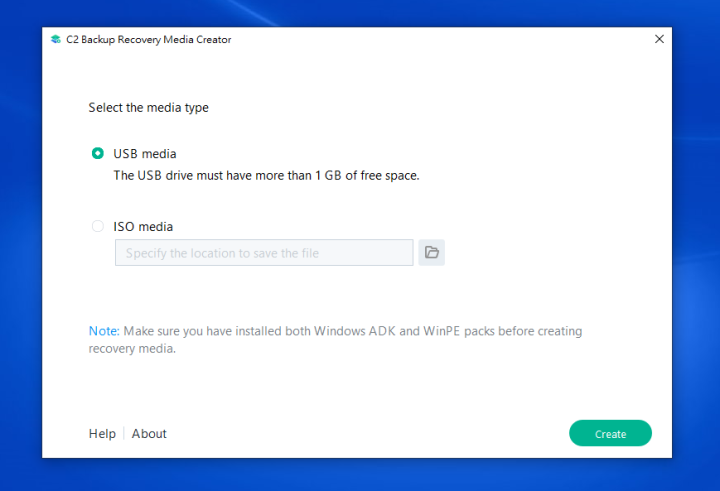
Task: Open the About link
Action: click(x=149, y=434)
